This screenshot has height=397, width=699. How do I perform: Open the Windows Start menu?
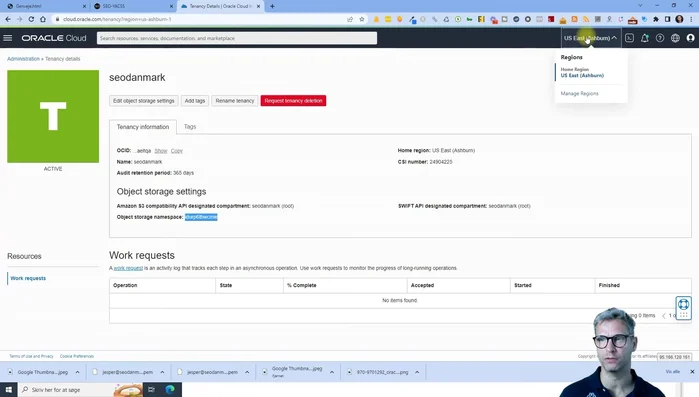(x=8, y=389)
